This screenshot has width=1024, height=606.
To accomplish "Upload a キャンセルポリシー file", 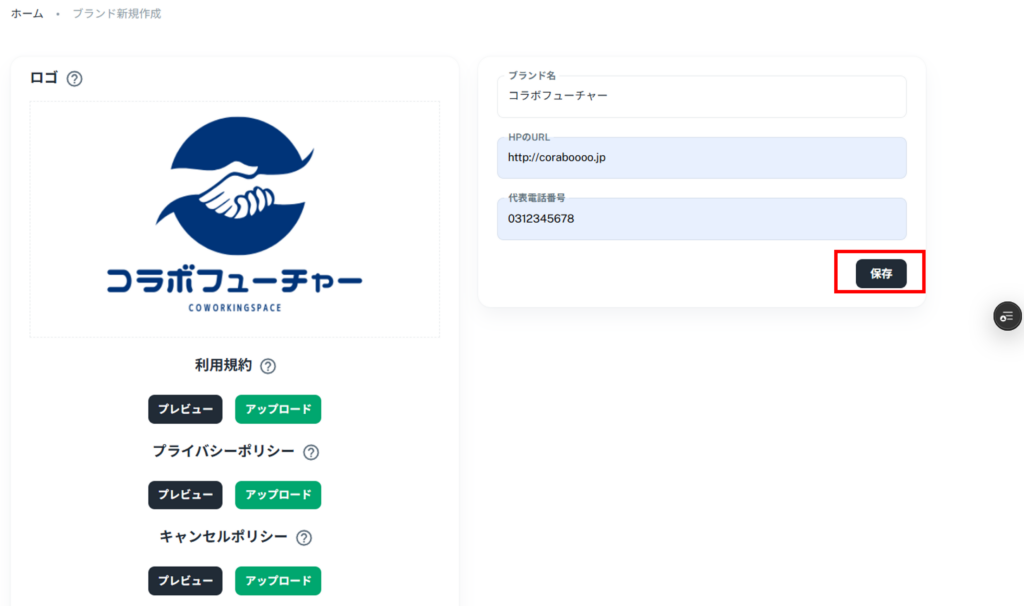I will coord(278,581).
